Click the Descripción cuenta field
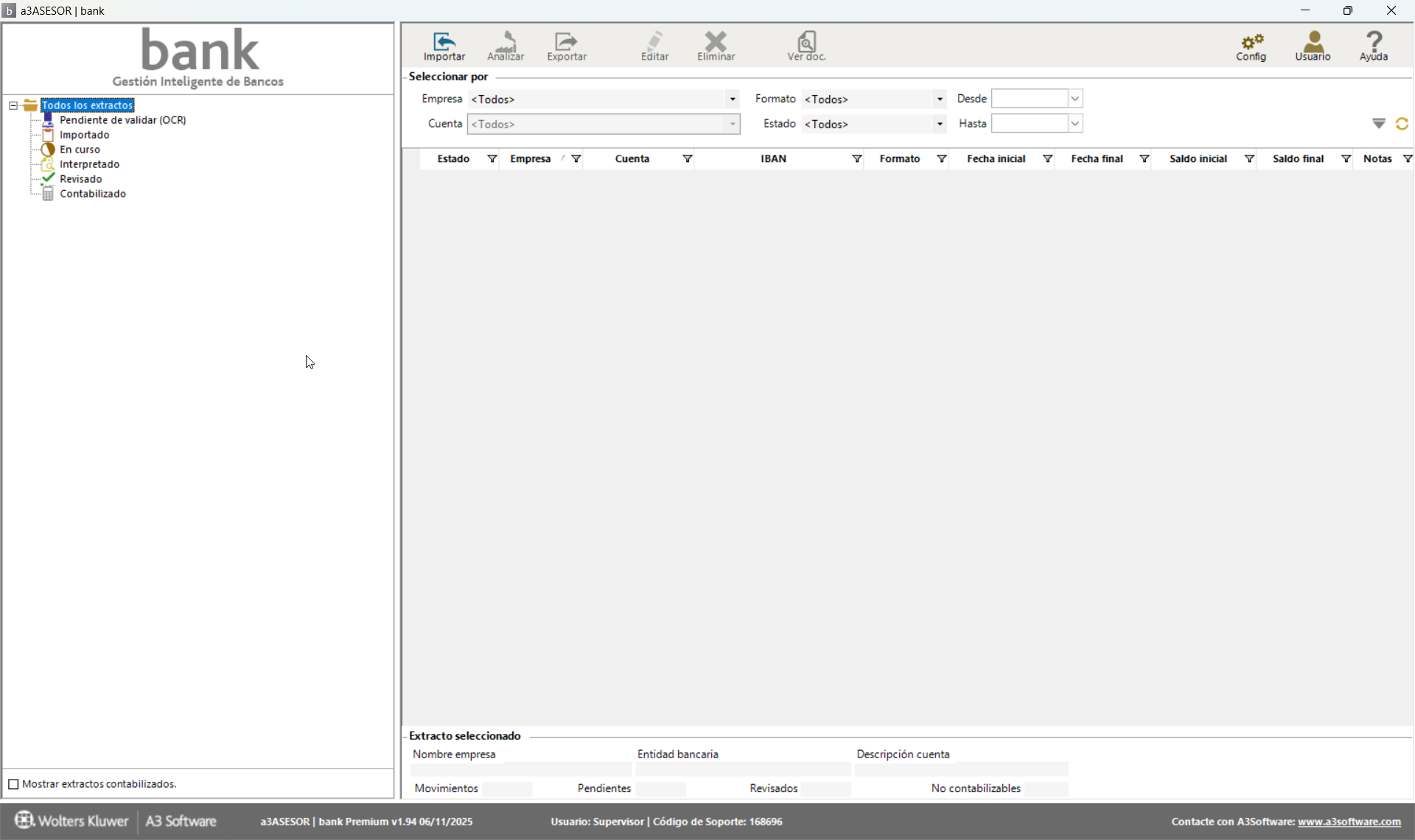 (961, 769)
